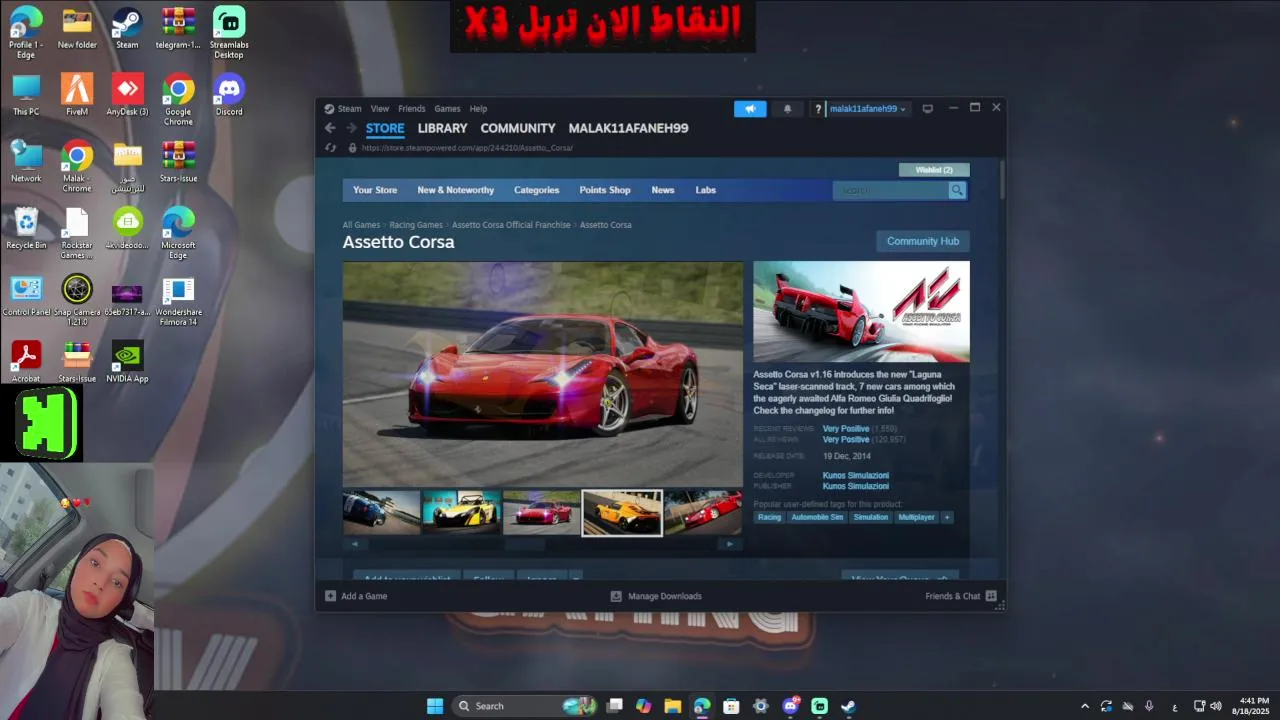Add a tag with the plus button
Viewport: 1280px width, 720px height.
coord(946,517)
